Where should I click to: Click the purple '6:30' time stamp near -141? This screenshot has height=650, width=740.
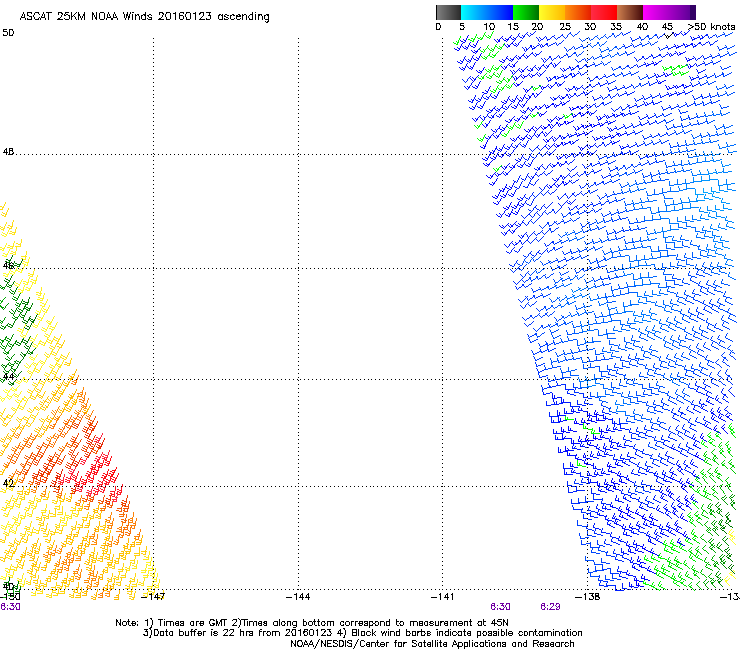point(500,607)
